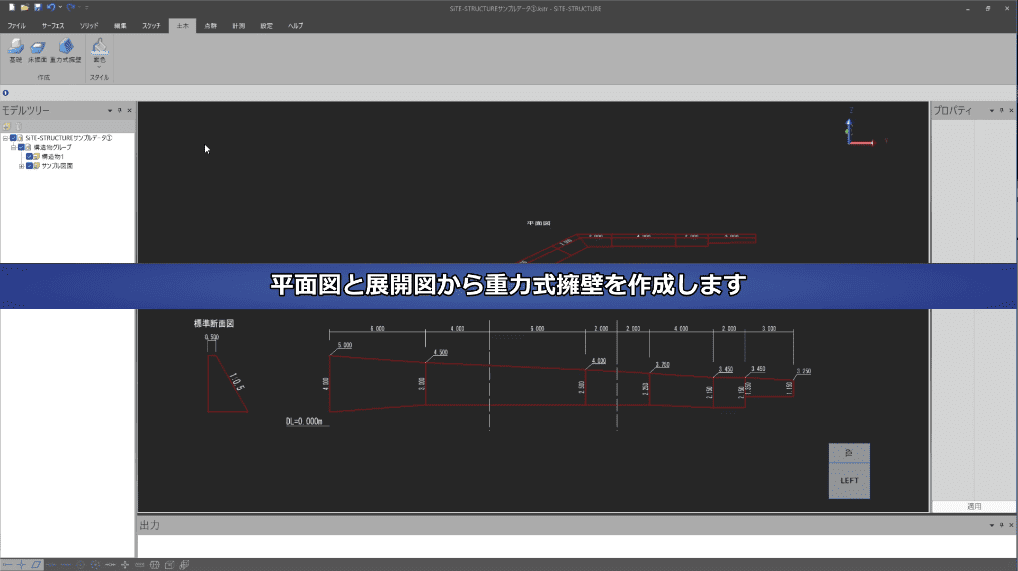The width and height of the screenshot is (1018, 571).
Task: Click the LEFT face of the view cube
Action: tap(849, 481)
